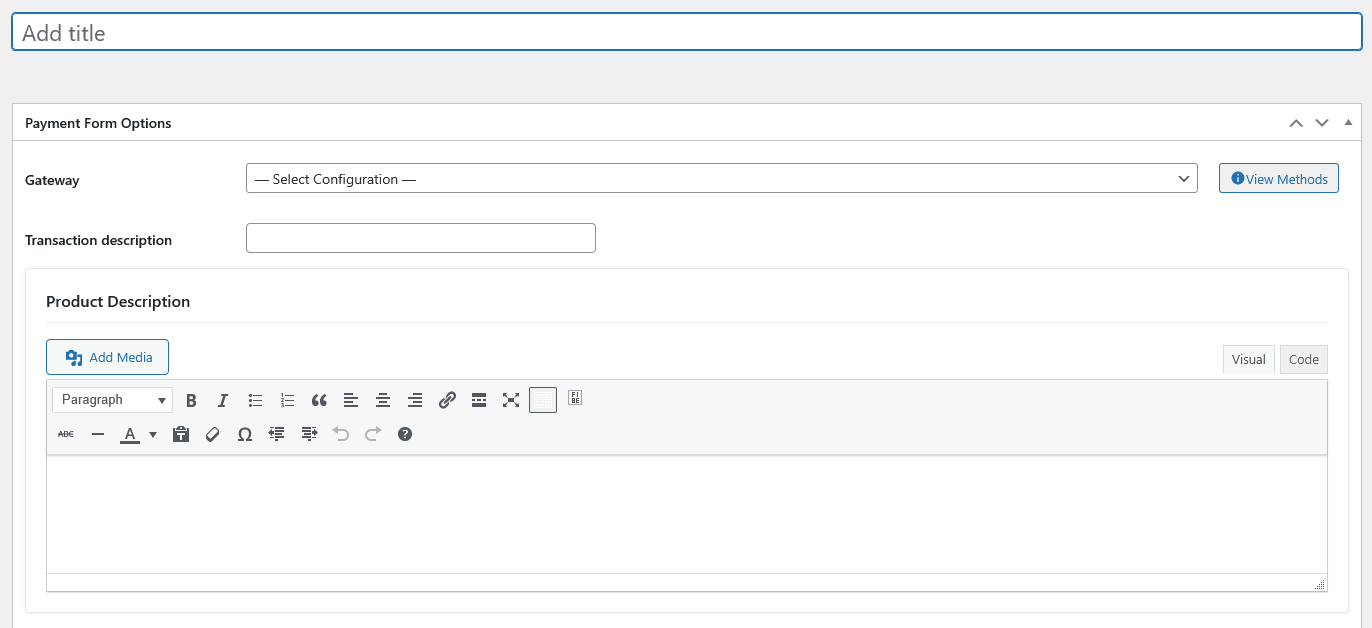Insert a blockquote
Screen dimensions: 1372x628
point(319,400)
